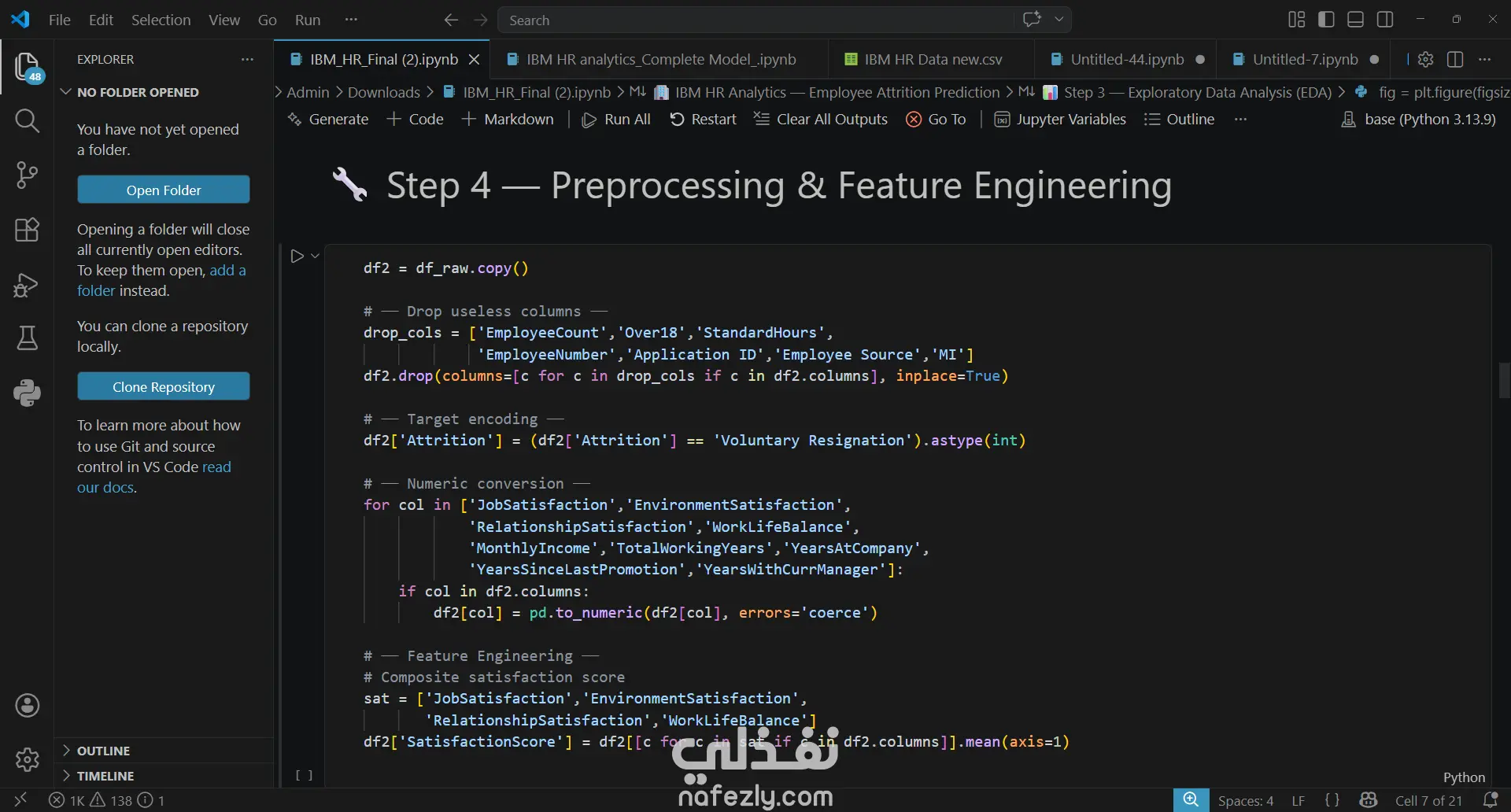Click Generate in the notebook toolbar
The image size is (1511, 812).
point(328,119)
